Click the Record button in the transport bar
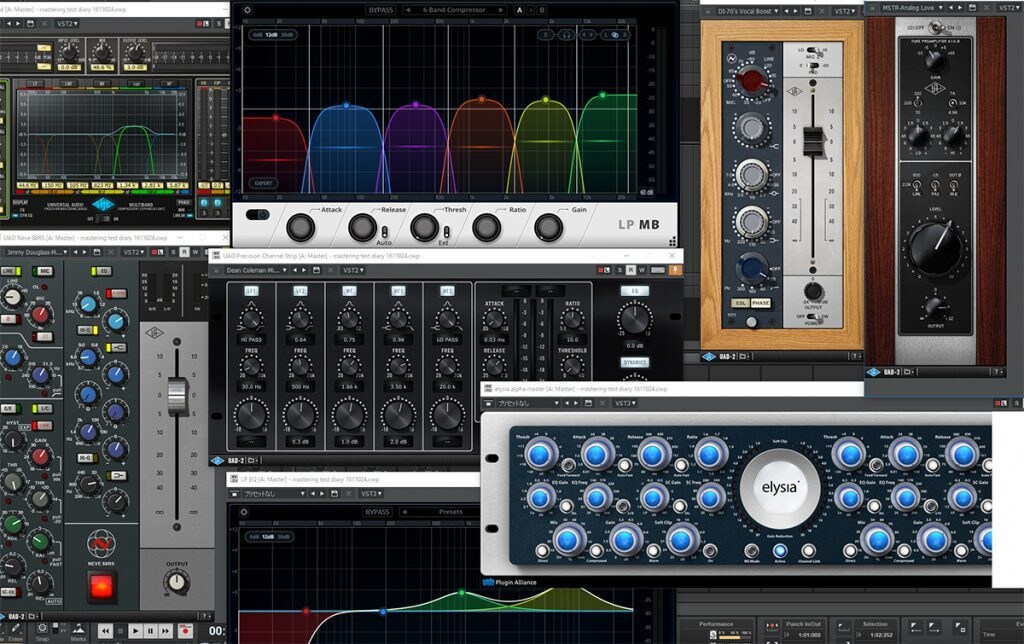Image resolution: width=1024 pixels, height=644 pixels. 186,630
